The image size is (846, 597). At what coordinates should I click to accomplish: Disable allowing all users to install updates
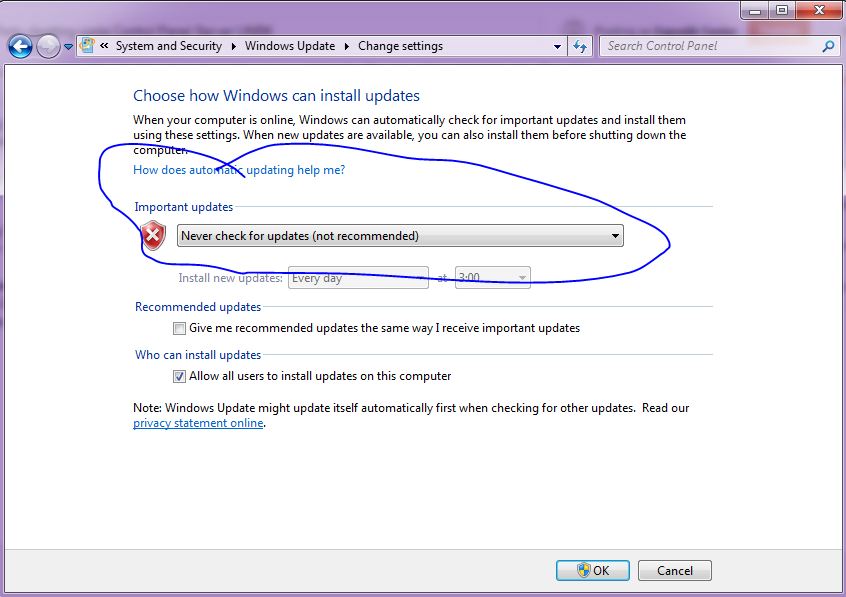tap(179, 376)
